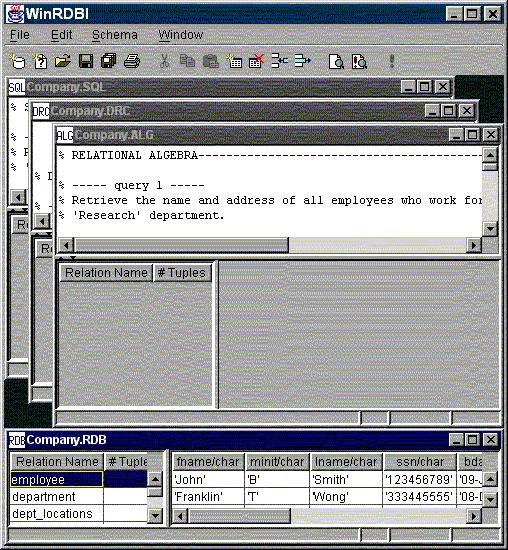Viewport: 508px width, 550px height.
Task: Click the 'Smith' cell in lname column
Action: pyautogui.click(x=346, y=479)
